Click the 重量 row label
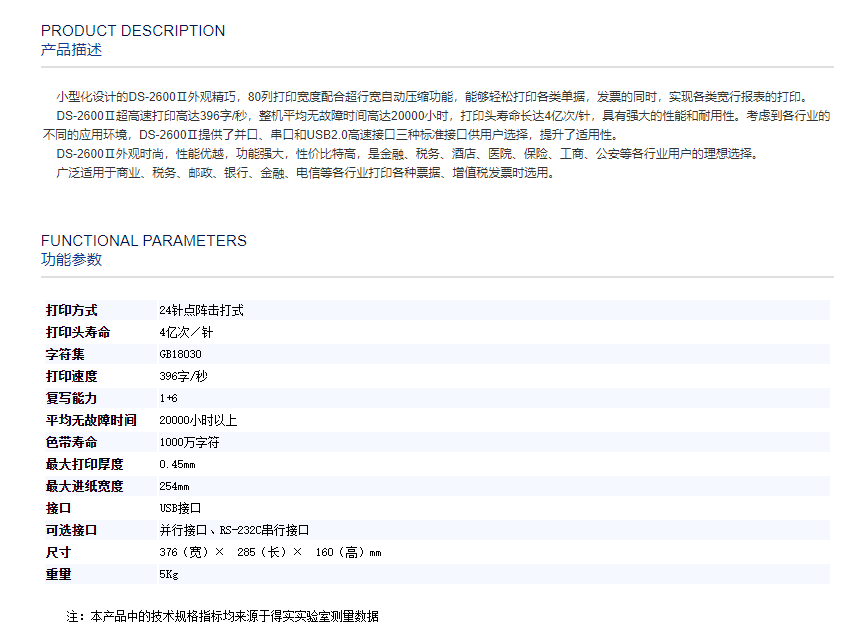859x640 pixels. 59,574
